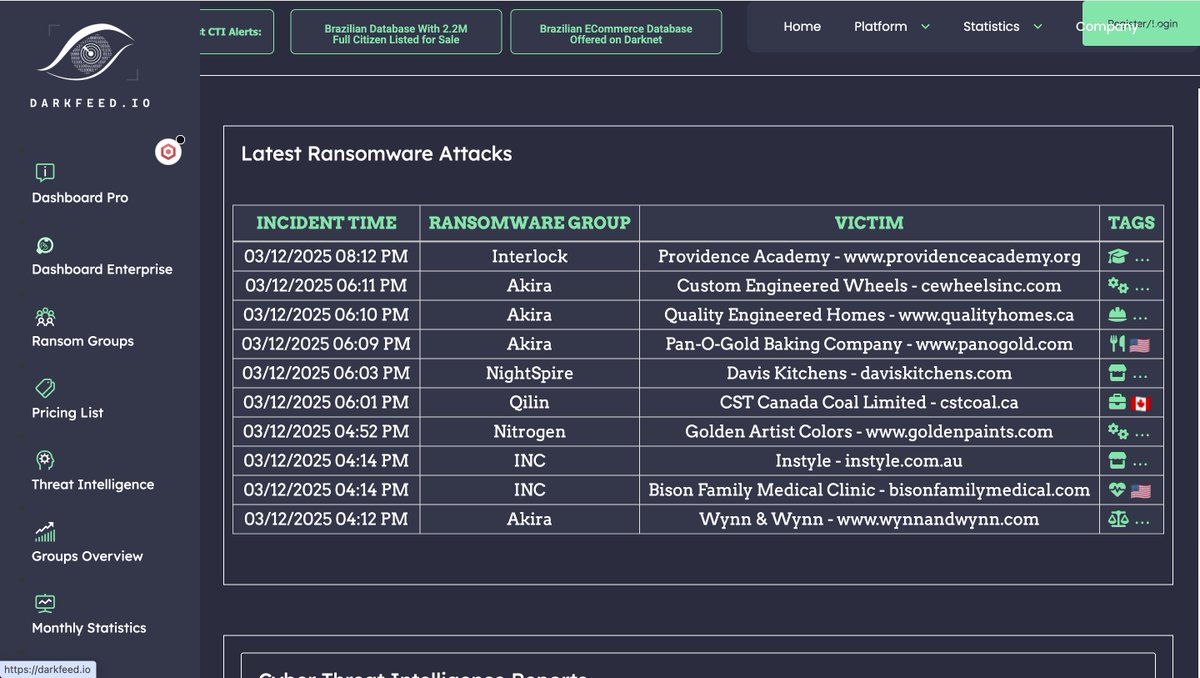Click the INCIDENT TIME column header

coord(327,223)
